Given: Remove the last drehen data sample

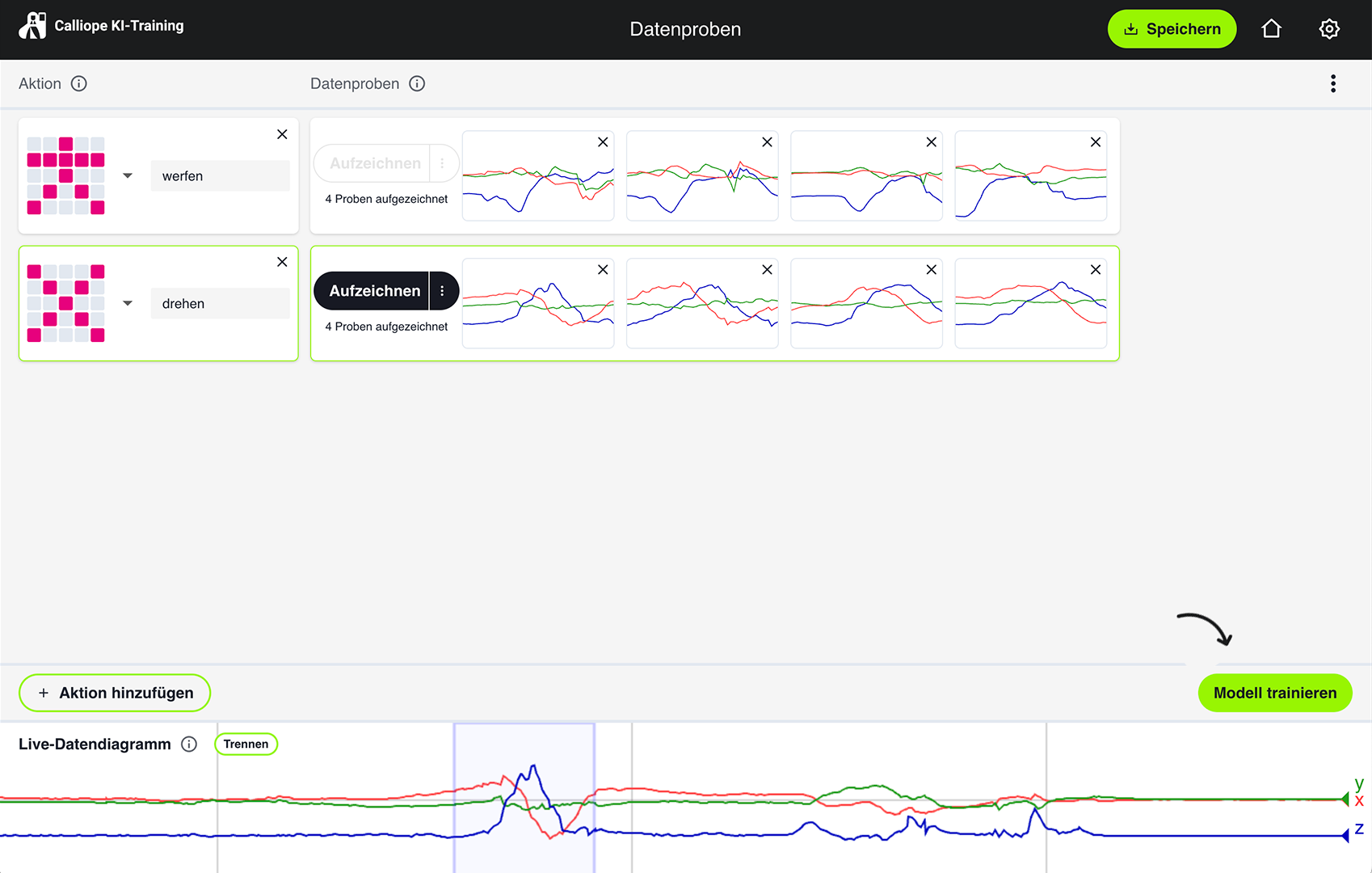Looking at the screenshot, I should [1096, 270].
